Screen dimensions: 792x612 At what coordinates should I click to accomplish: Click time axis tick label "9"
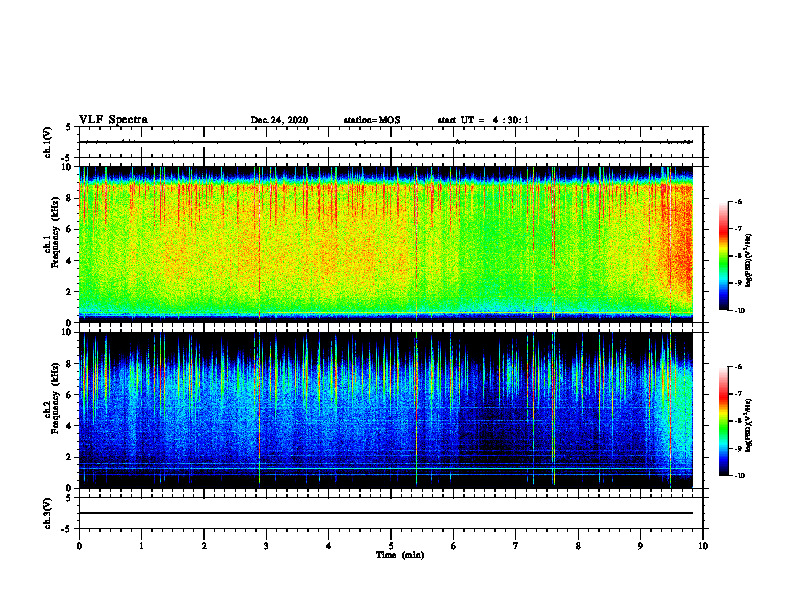pyautogui.click(x=640, y=546)
